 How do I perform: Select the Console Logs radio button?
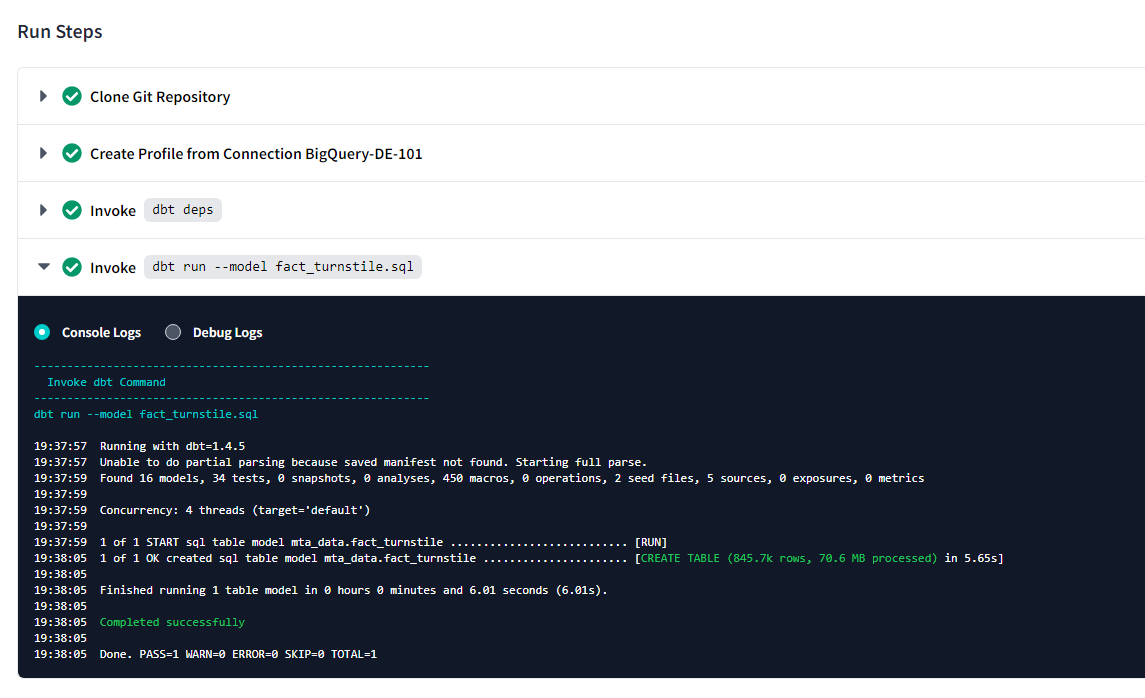(x=42, y=332)
